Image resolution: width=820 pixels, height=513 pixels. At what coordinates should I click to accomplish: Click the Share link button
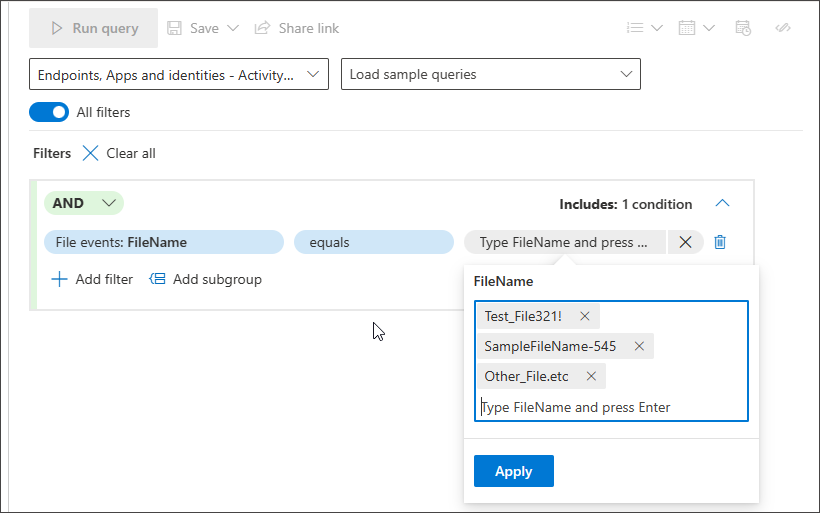297,28
